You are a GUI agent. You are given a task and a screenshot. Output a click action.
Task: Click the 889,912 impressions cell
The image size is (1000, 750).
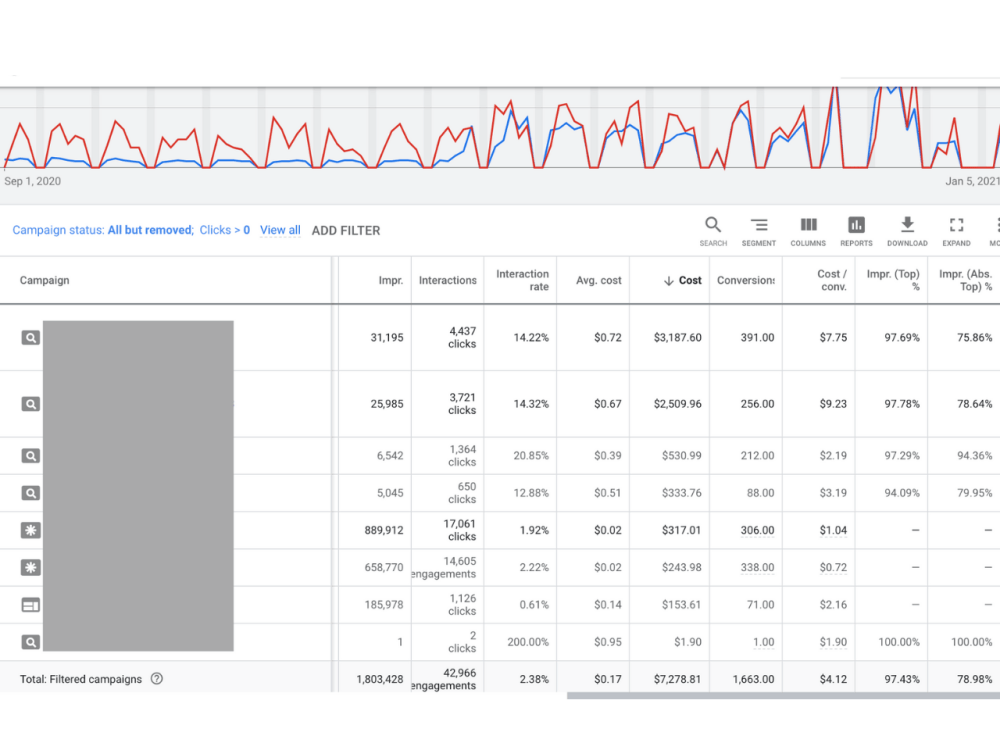[384, 530]
